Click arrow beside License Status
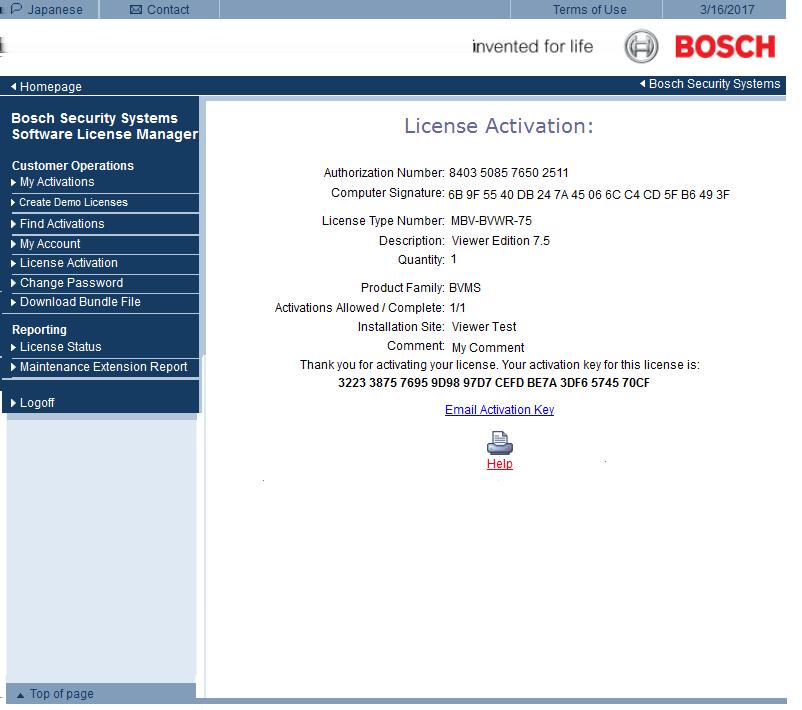 (x=13, y=347)
